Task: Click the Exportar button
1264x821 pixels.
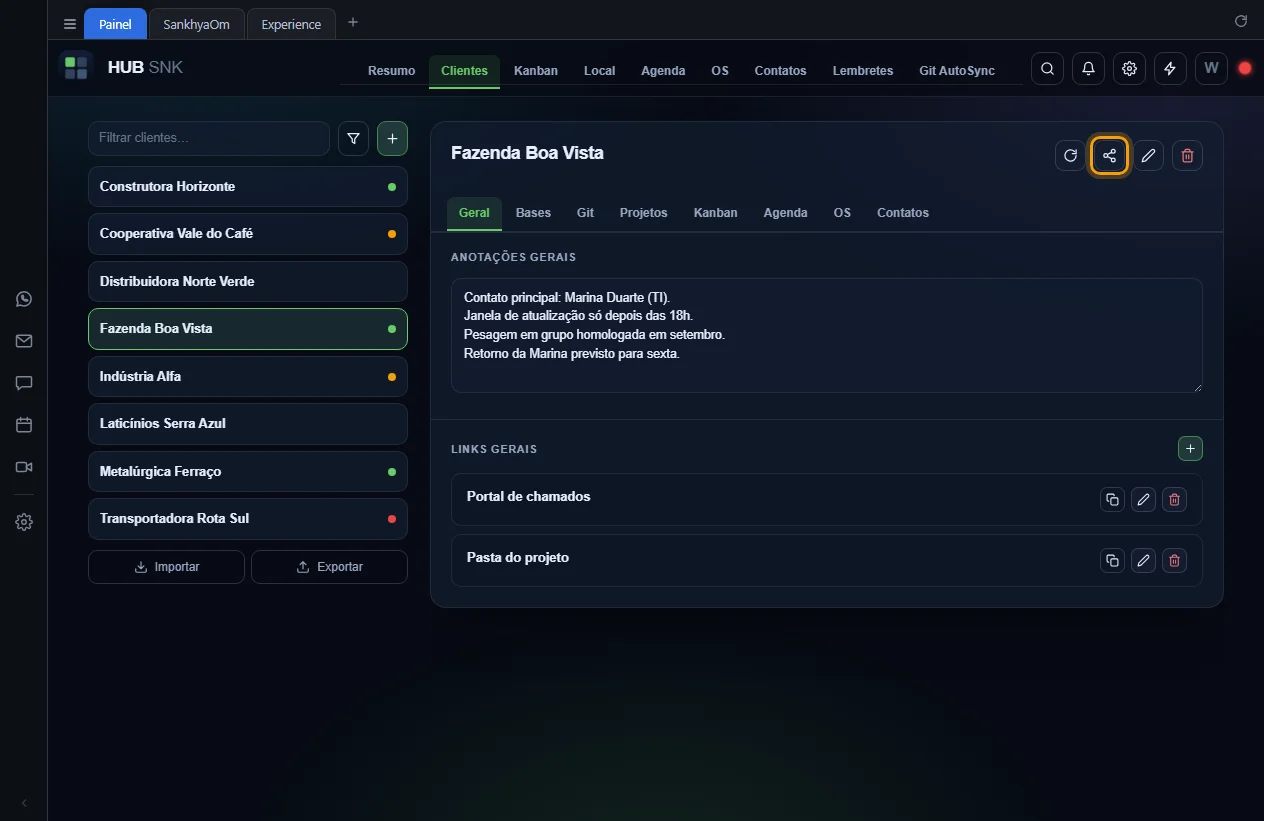Action: click(329, 567)
